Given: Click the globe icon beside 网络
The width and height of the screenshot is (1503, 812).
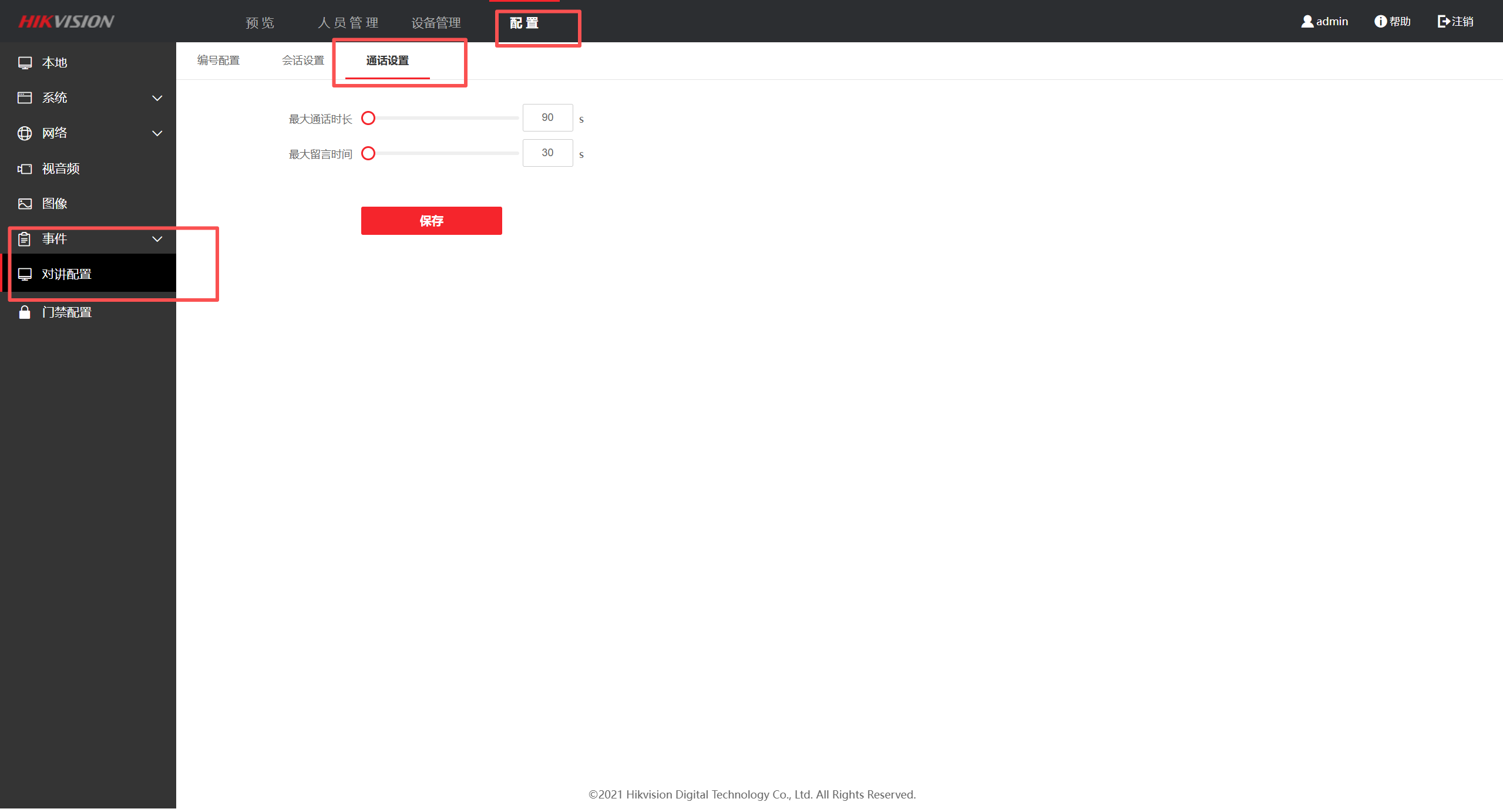Looking at the screenshot, I should (25, 133).
